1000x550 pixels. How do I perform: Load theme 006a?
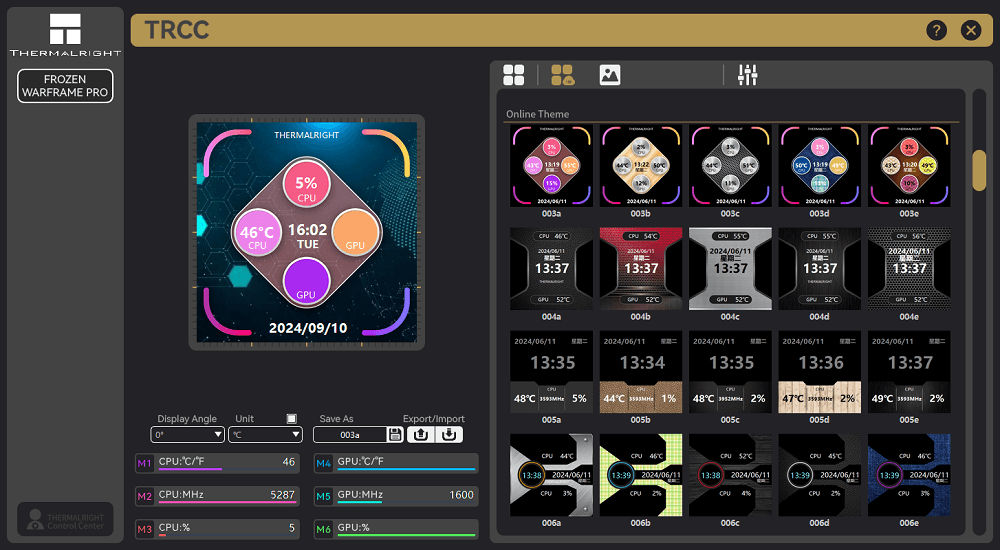[552, 475]
